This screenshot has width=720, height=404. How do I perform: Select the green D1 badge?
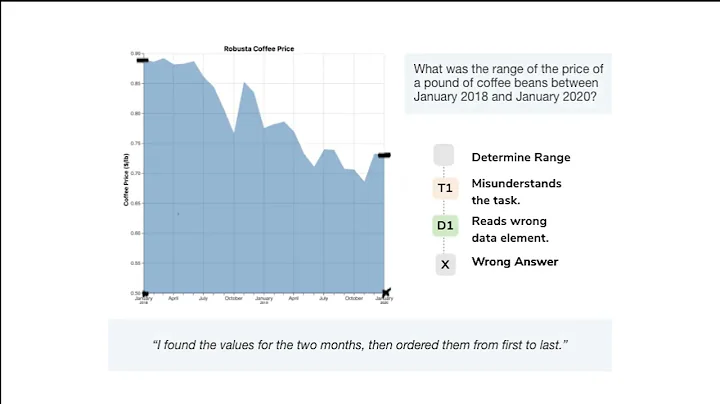coord(445,227)
